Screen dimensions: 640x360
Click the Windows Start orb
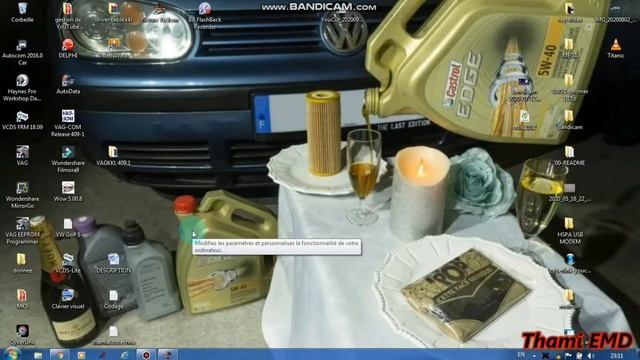[x=11, y=353]
